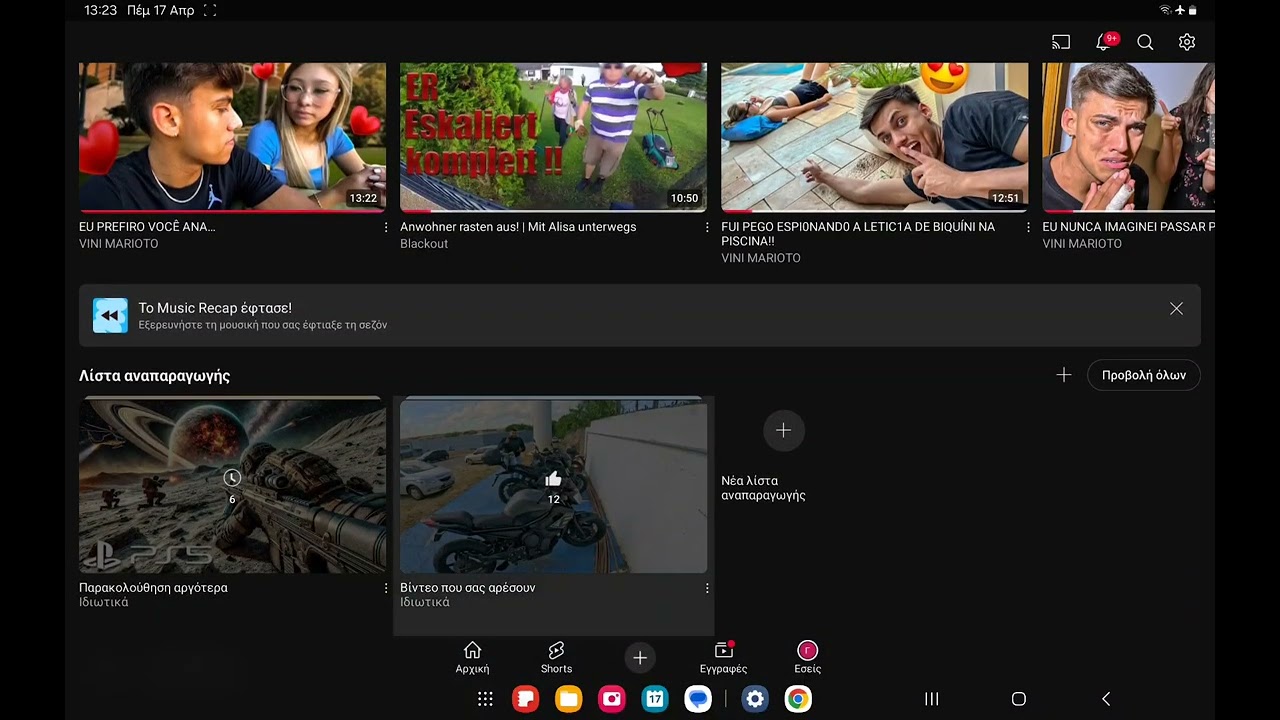The image size is (1280, 720).
Task: Open options menu for Παρακολούθηση αργότερα
Action: coord(386,588)
